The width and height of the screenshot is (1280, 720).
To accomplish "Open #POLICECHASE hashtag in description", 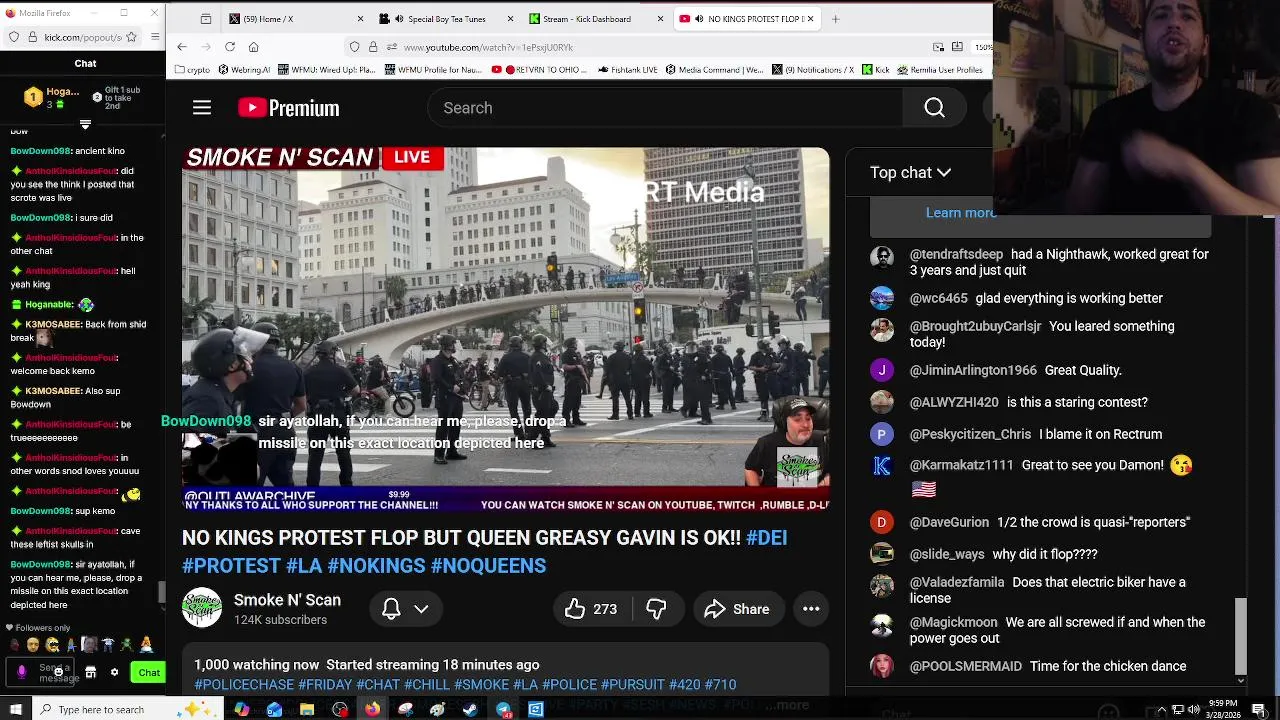I will coord(244,685).
